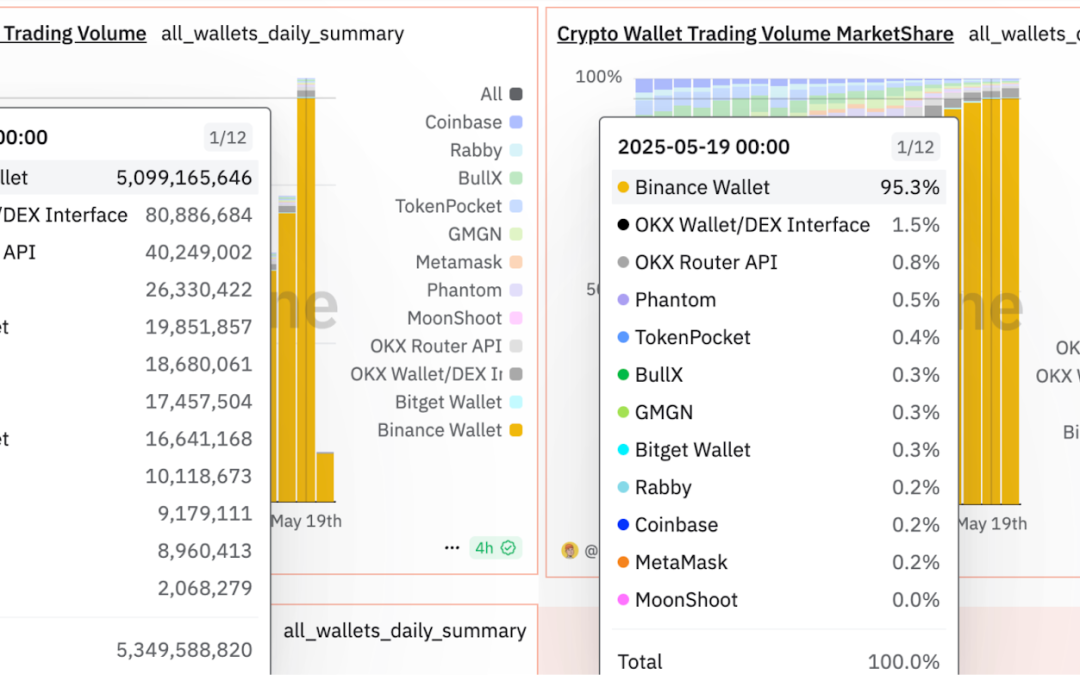Toggle the Rabby series in the legend
This screenshot has width=1080, height=675.
(486, 150)
